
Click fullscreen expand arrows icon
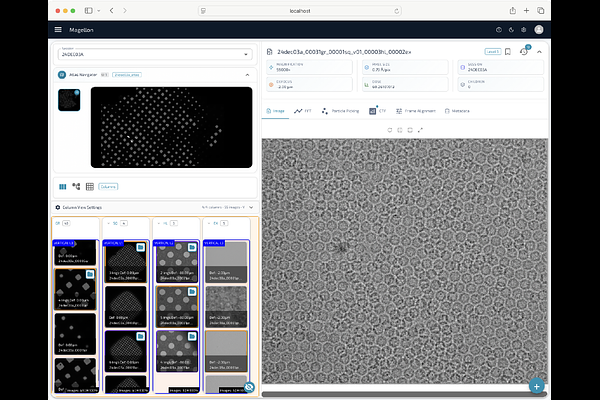[420, 130]
